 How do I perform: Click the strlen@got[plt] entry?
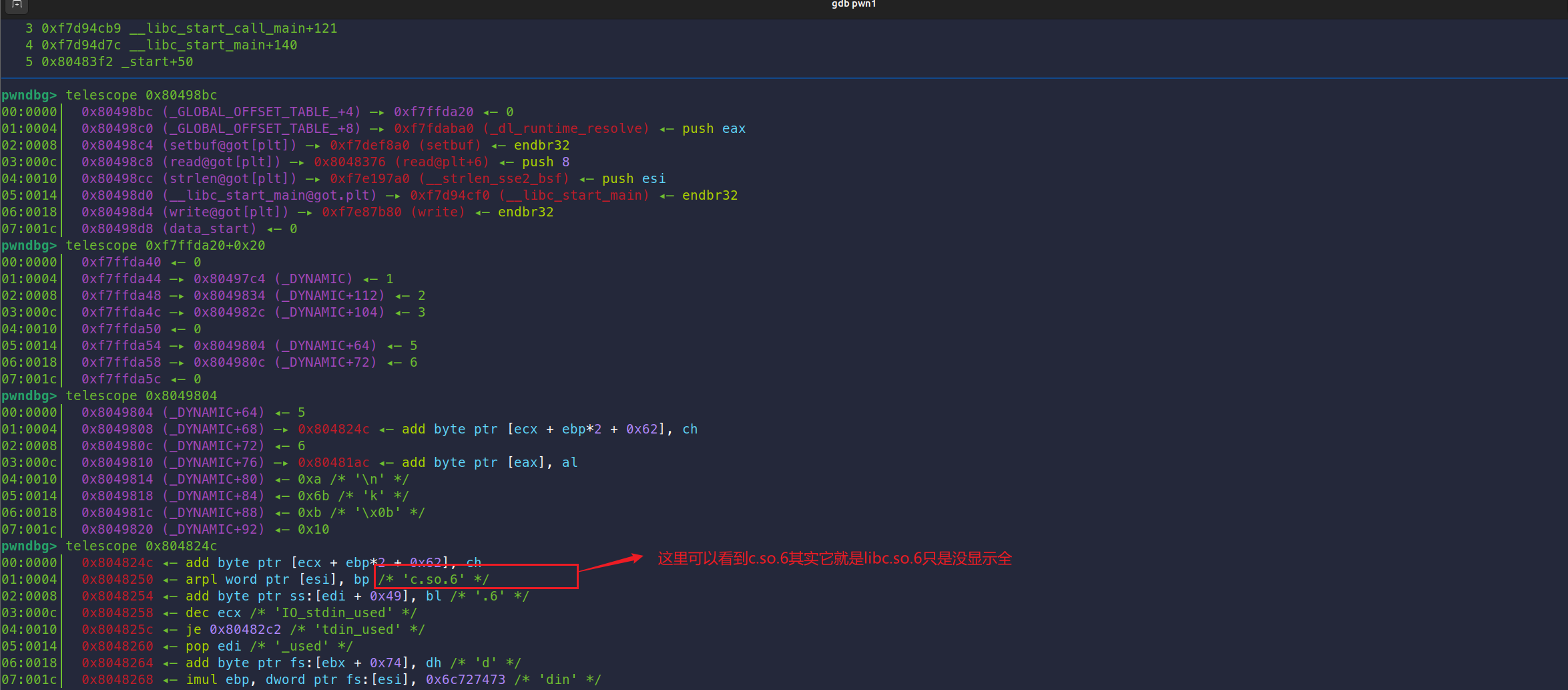pyautogui.click(x=230, y=178)
